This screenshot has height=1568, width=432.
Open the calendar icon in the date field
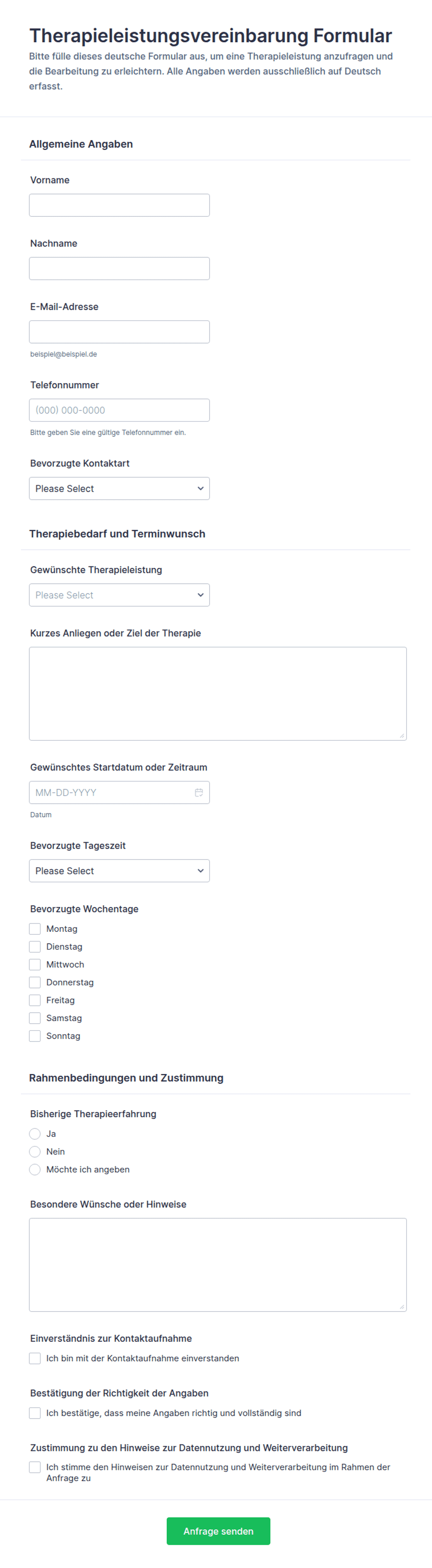(x=199, y=793)
